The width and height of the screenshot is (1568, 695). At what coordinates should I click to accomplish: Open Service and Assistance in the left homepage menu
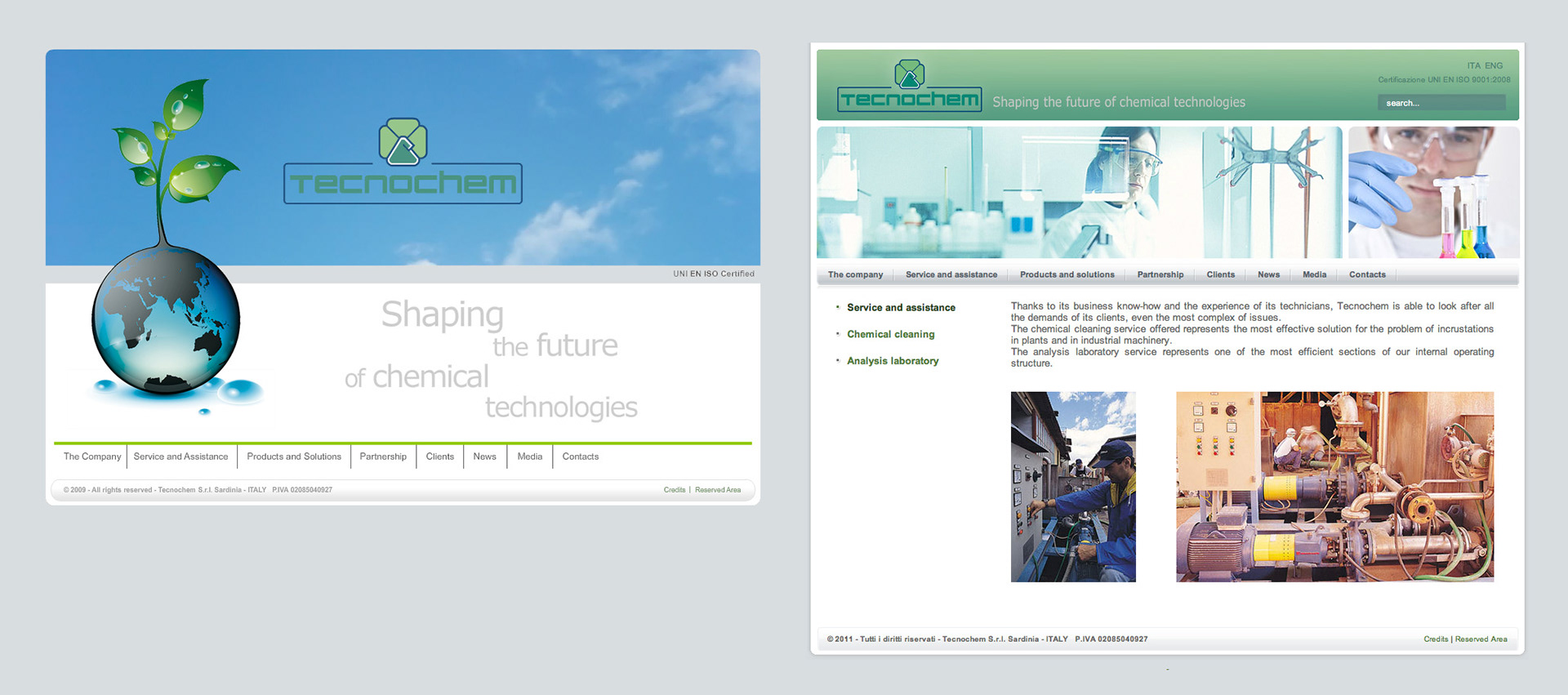click(x=181, y=457)
